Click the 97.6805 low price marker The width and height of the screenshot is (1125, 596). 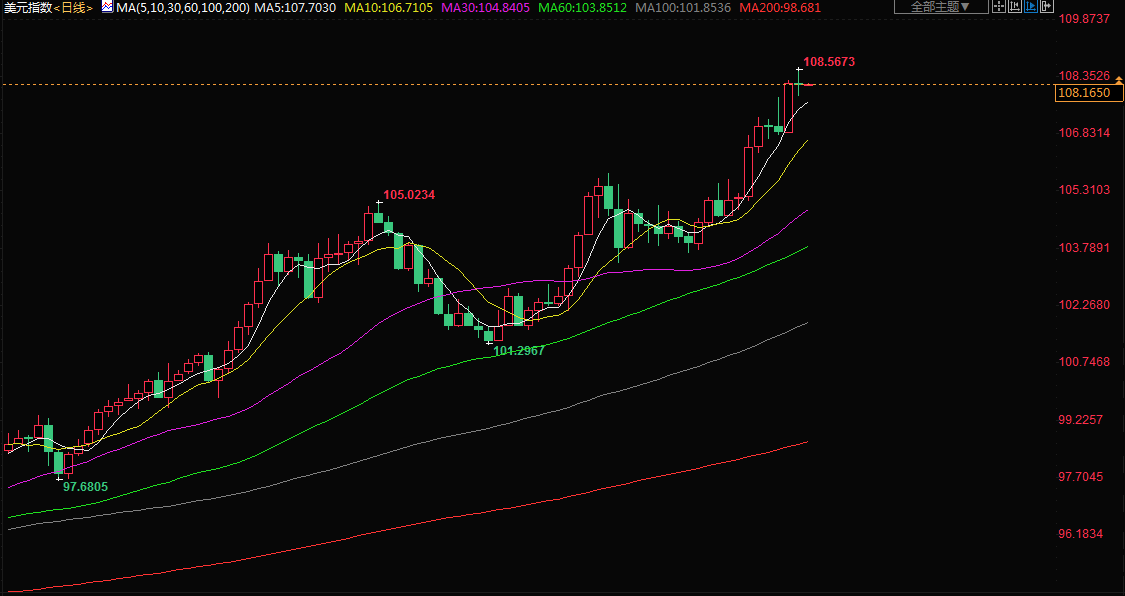point(85,486)
